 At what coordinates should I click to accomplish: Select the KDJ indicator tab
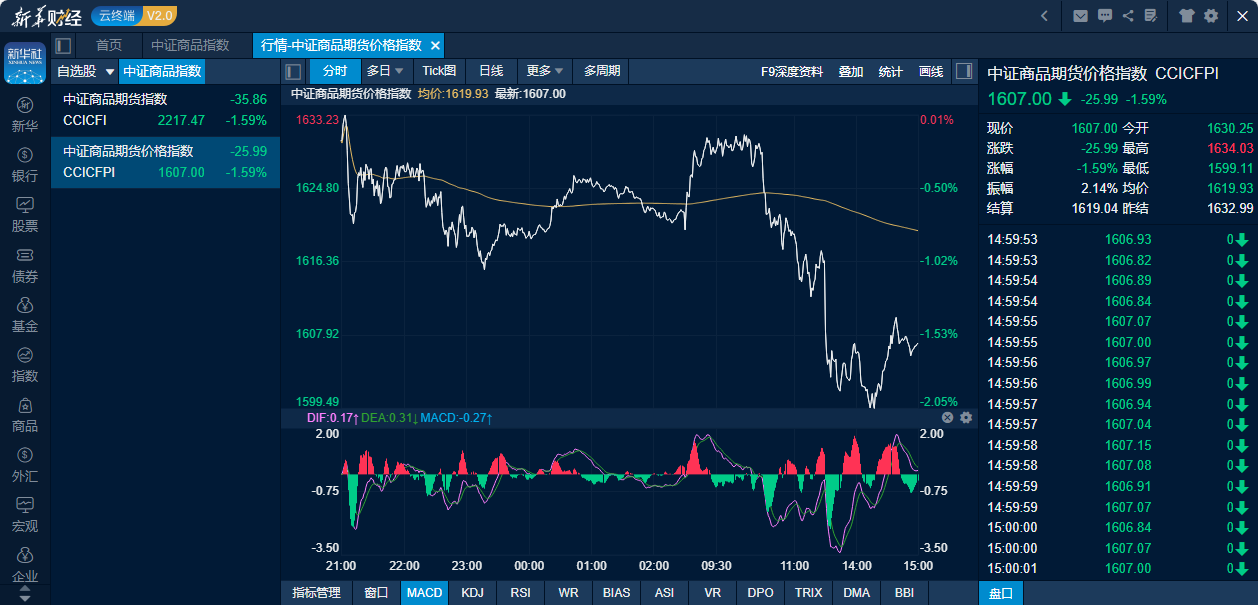click(472, 592)
